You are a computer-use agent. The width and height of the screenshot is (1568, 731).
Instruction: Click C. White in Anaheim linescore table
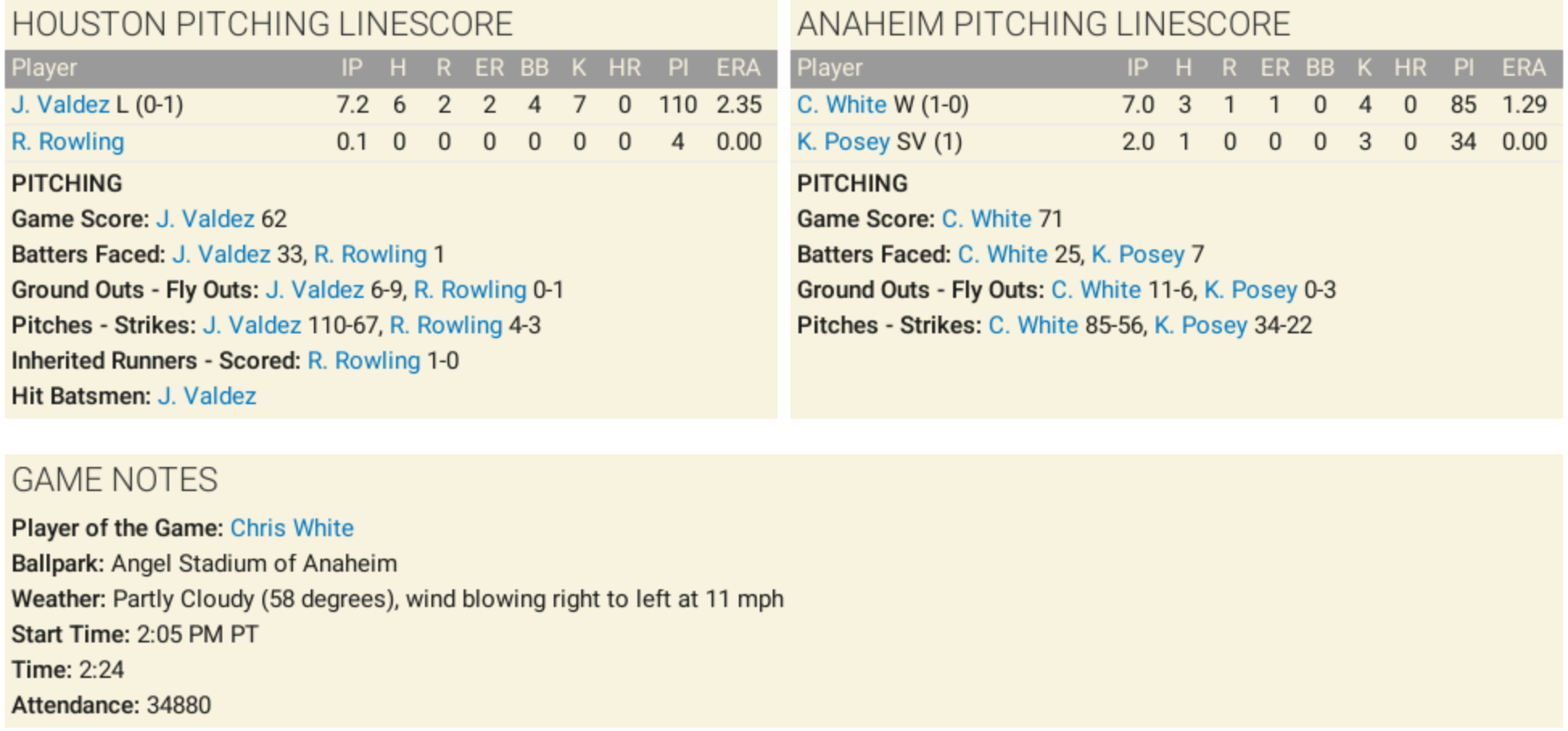[x=842, y=105]
